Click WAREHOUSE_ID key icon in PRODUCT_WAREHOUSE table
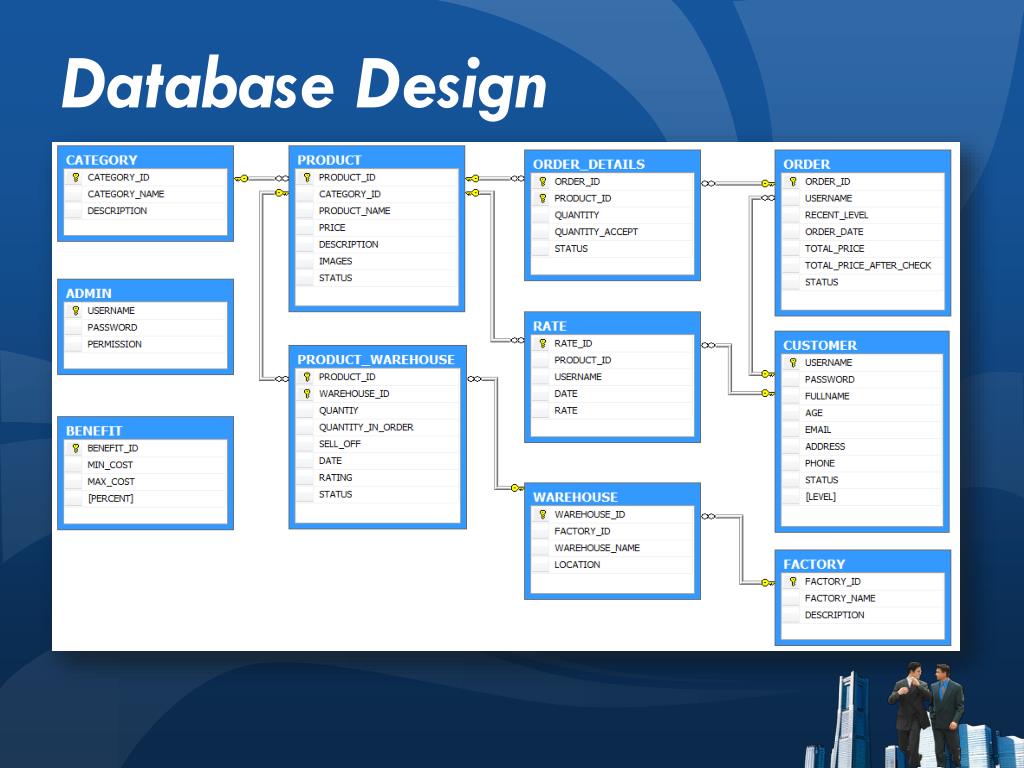 [x=307, y=394]
